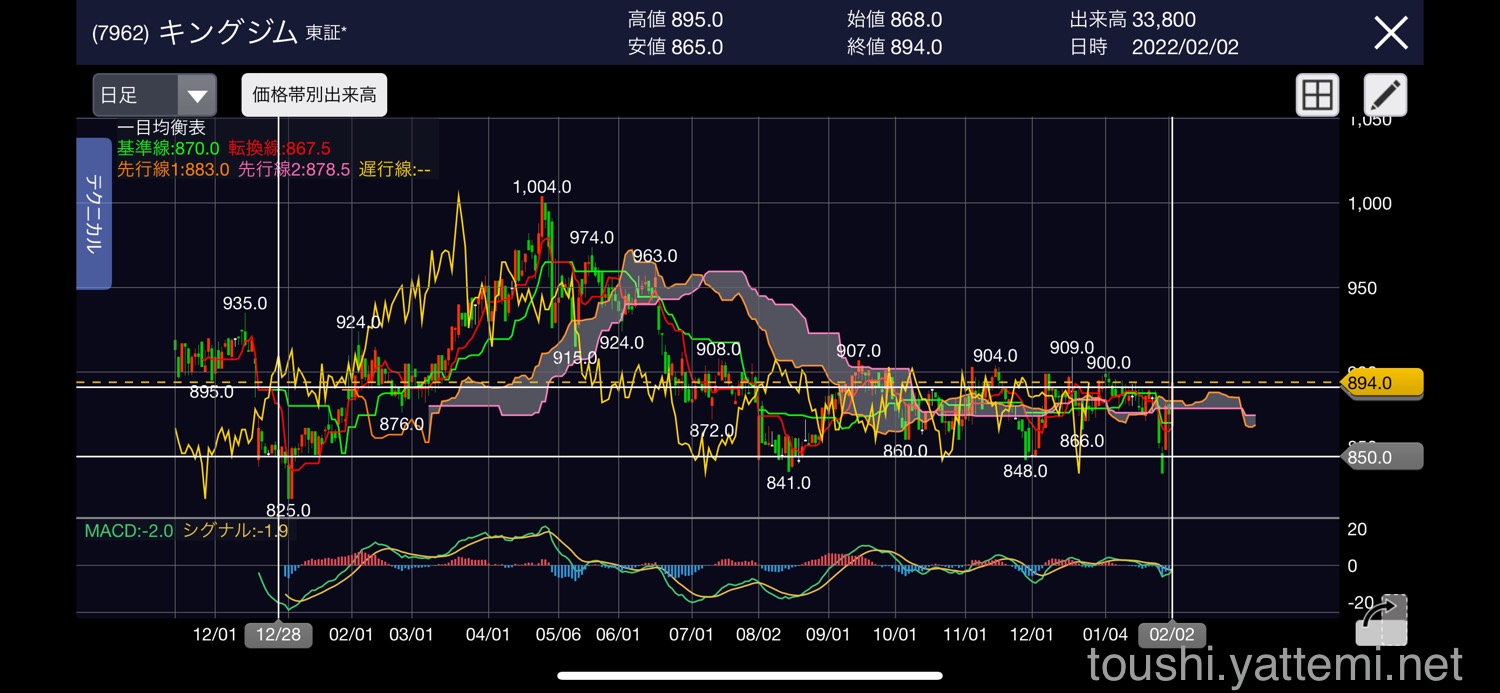The width and height of the screenshot is (1500, 693).
Task: Tap the 1,004.0 peak price label
Action: tap(542, 187)
